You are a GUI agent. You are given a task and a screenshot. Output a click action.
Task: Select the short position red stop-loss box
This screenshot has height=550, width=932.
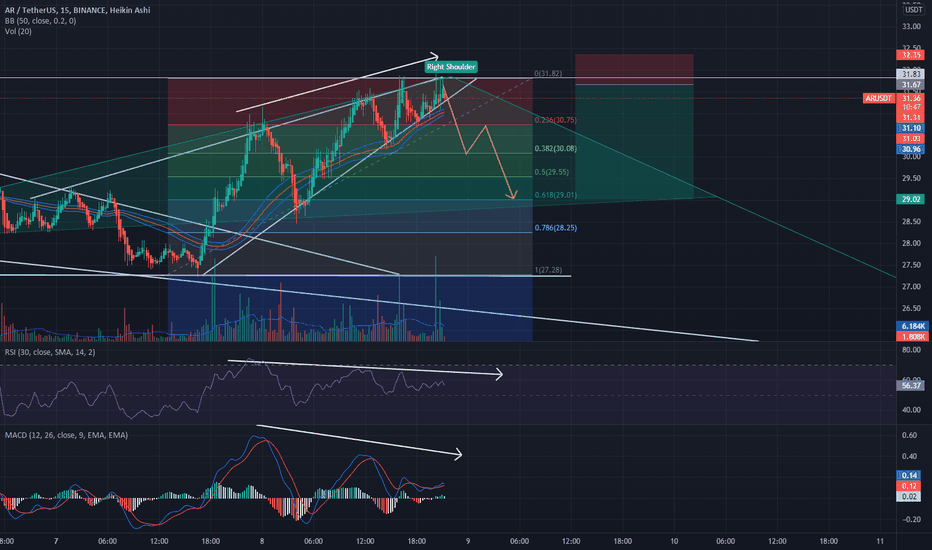coord(634,70)
